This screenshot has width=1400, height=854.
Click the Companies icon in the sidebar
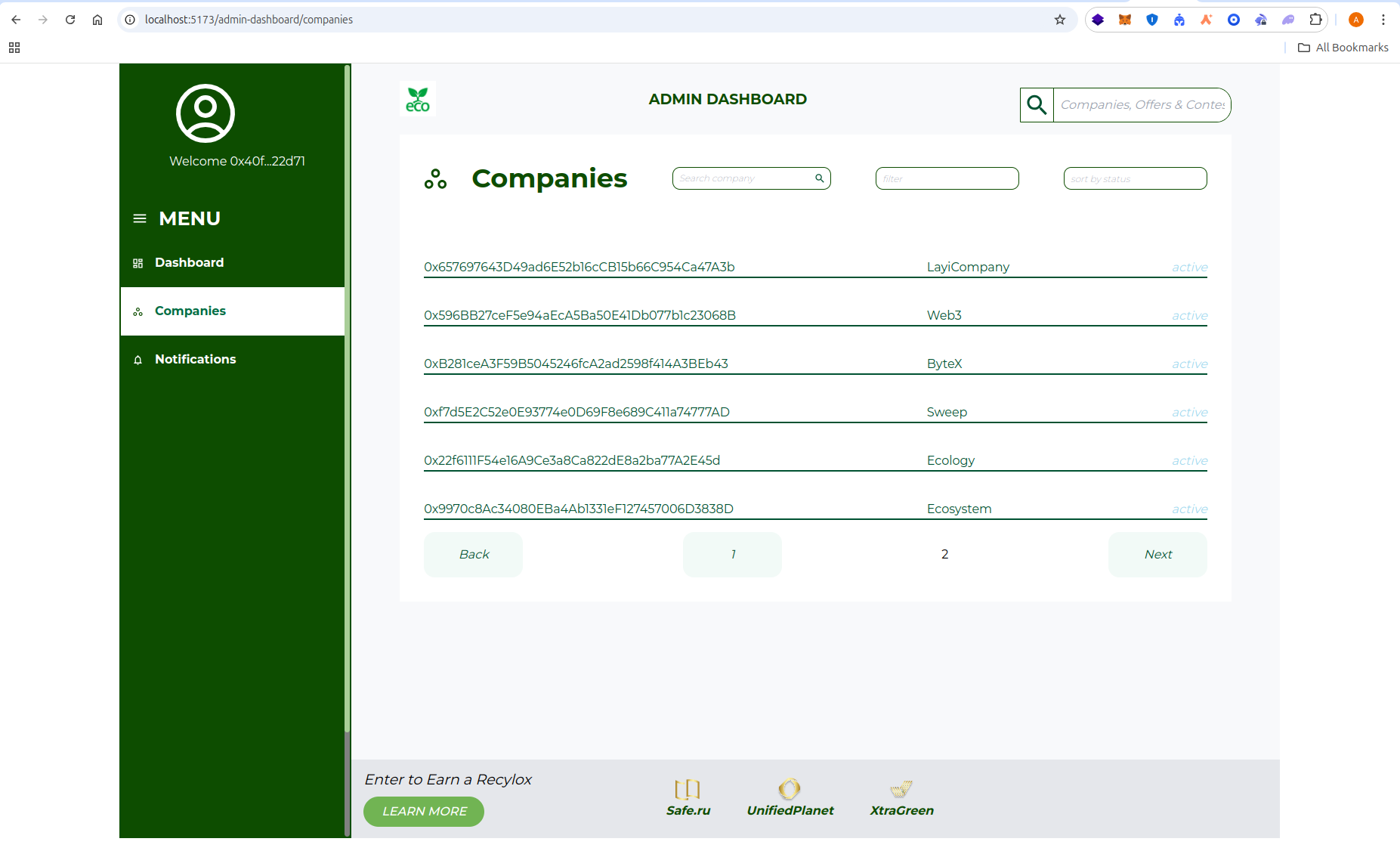pos(138,311)
